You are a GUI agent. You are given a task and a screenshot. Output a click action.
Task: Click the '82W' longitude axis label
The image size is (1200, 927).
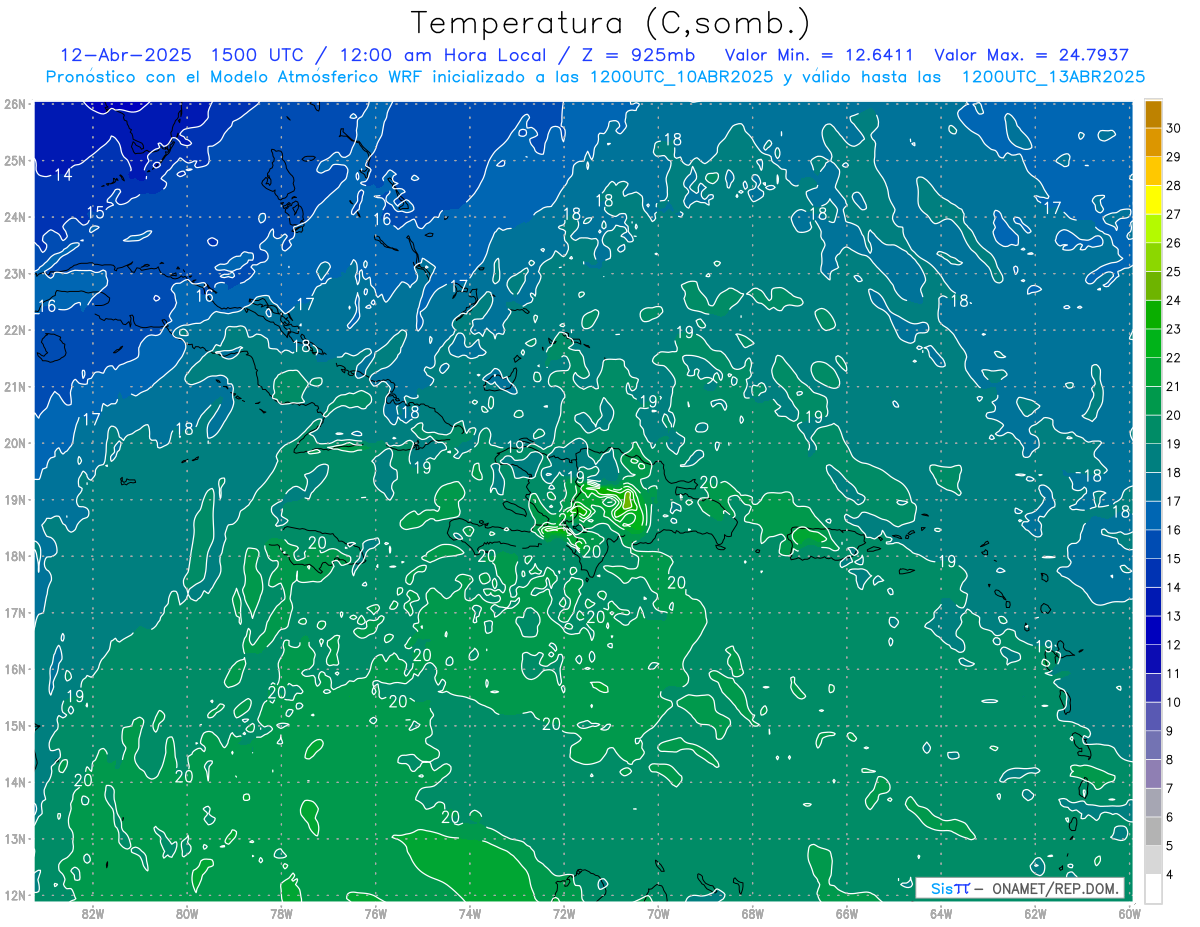(93, 913)
